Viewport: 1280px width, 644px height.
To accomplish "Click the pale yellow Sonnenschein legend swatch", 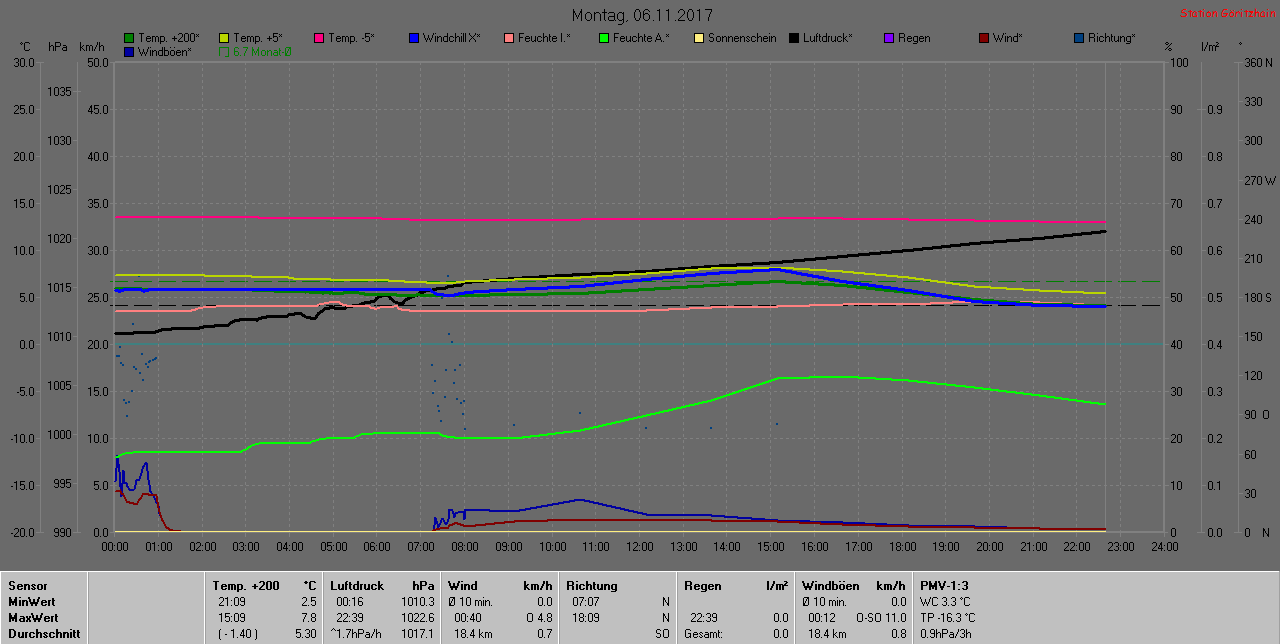I will pyautogui.click(x=698, y=38).
